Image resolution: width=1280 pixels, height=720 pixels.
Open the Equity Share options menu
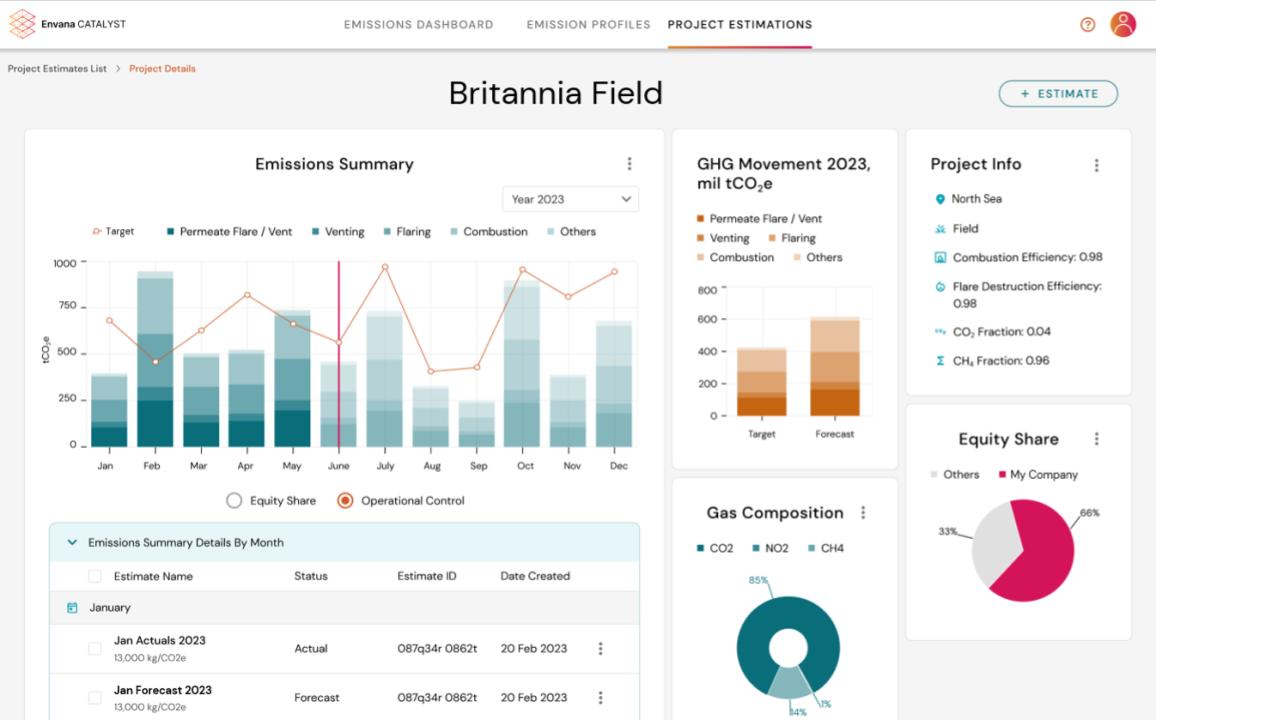click(x=1097, y=438)
